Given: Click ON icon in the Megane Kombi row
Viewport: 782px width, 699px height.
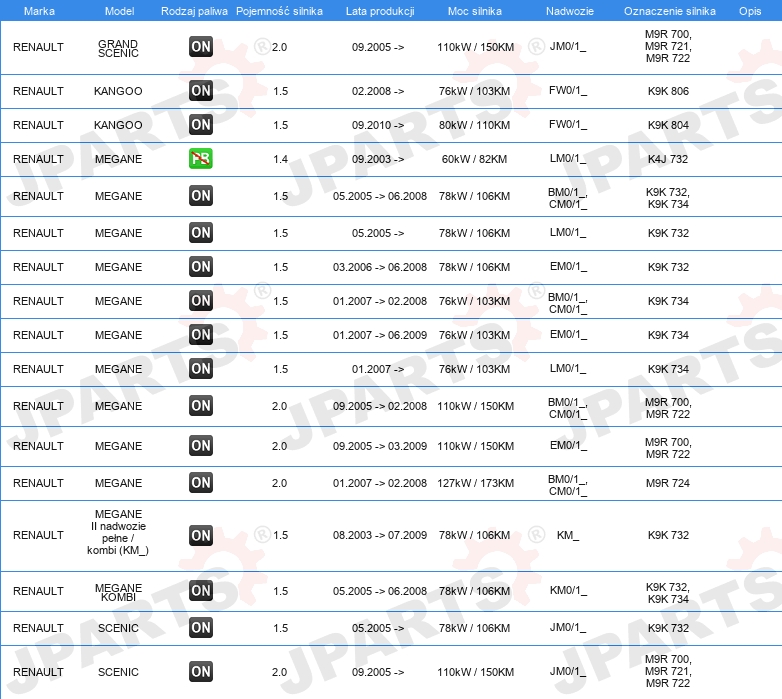Looking at the screenshot, I should tap(201, 591).
